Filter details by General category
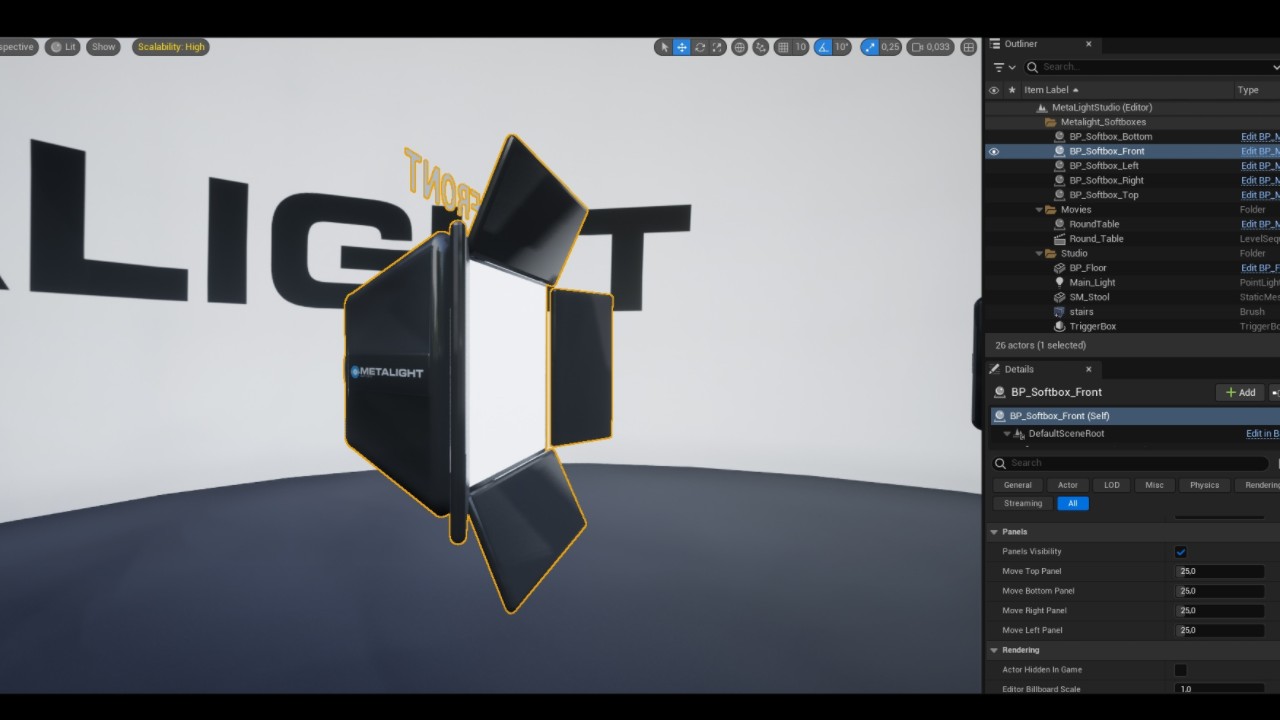 pyautogui.click(x=1018, y=485)
